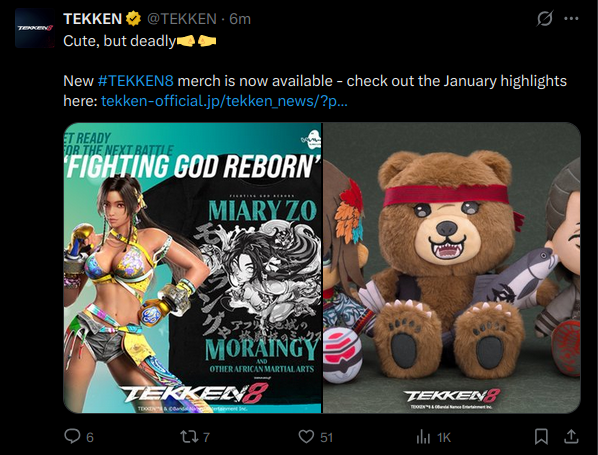Click the @TEKKEN handle
The image size is (598, 455).
click(x=182, y=19)
